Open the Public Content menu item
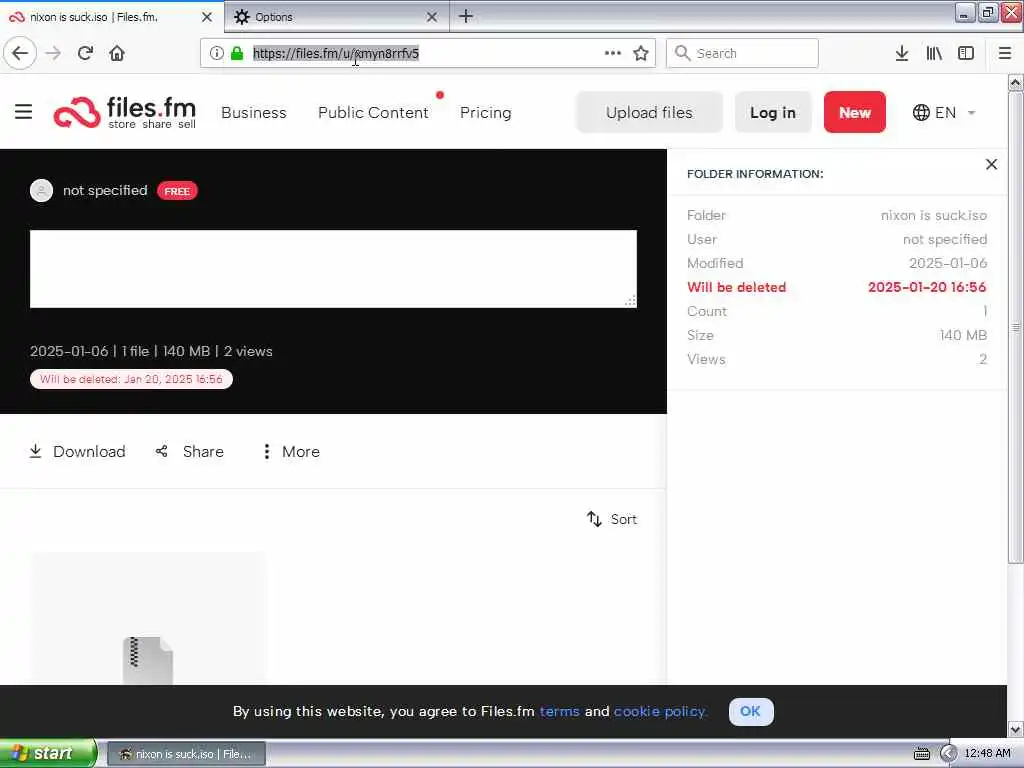 [373, 113]
